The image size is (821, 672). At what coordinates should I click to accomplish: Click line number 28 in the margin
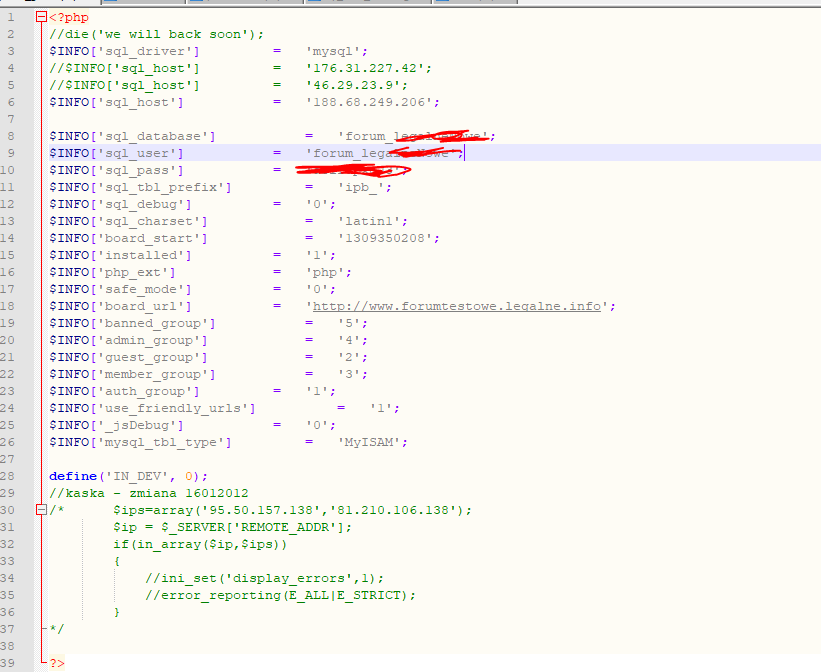click(11, 476)
